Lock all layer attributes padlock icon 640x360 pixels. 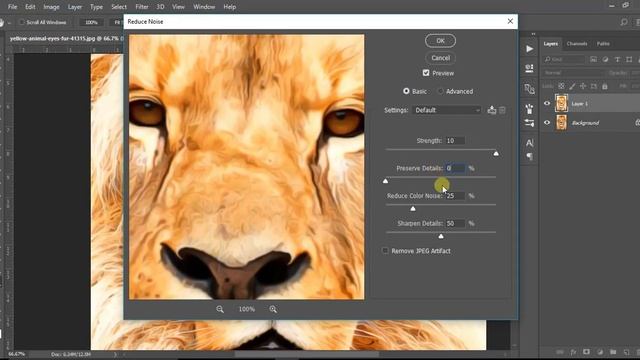(604, 86)
